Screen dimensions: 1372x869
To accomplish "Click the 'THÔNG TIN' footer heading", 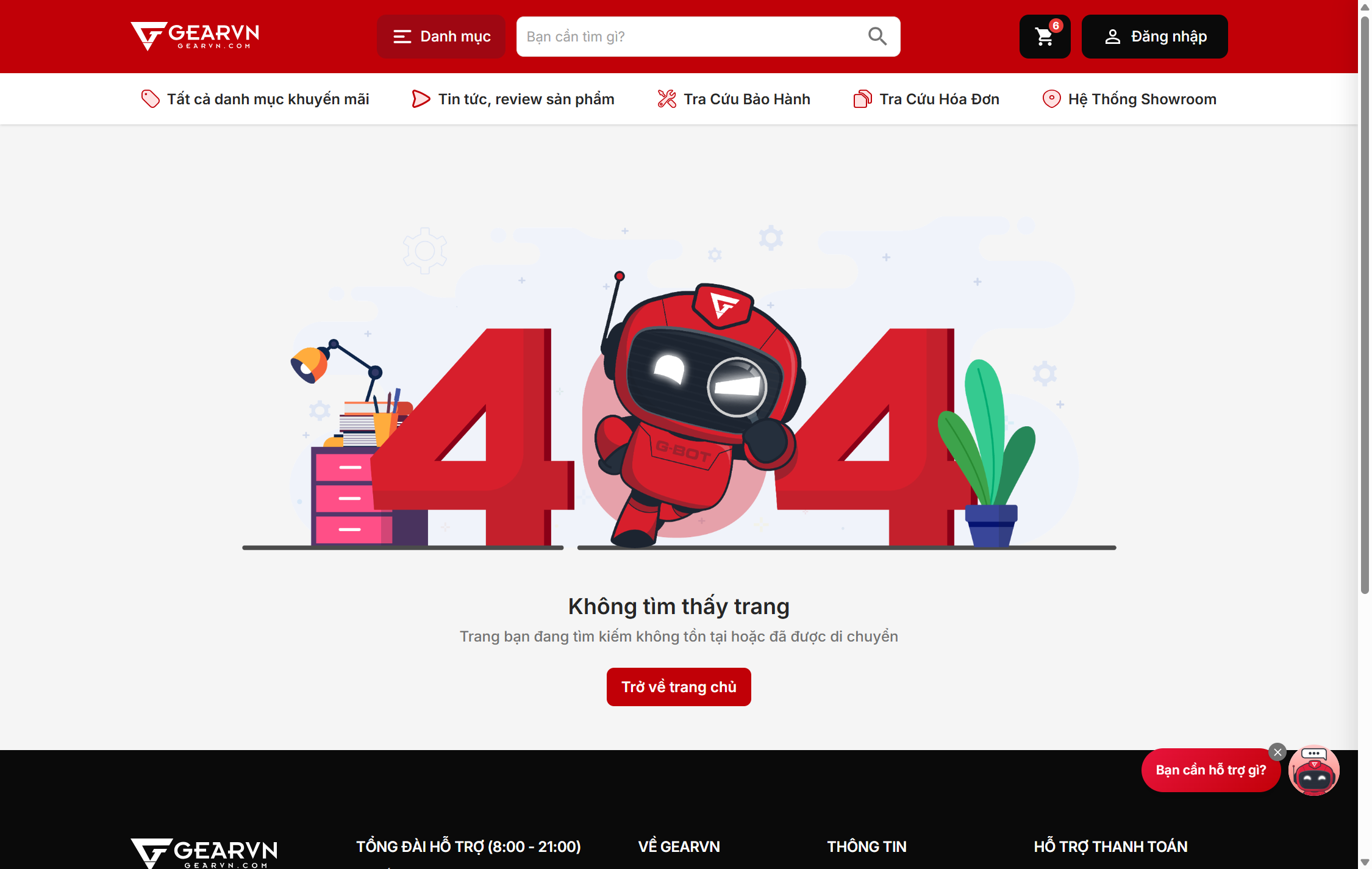I will click(x=866, y=846).
